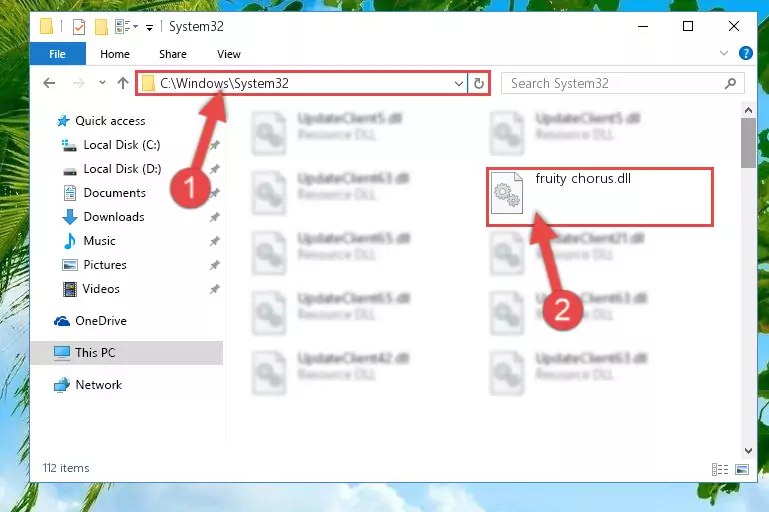Open Videos in the sidebar
The width and height of the screenshot is (769, 512).
(101, 289)
